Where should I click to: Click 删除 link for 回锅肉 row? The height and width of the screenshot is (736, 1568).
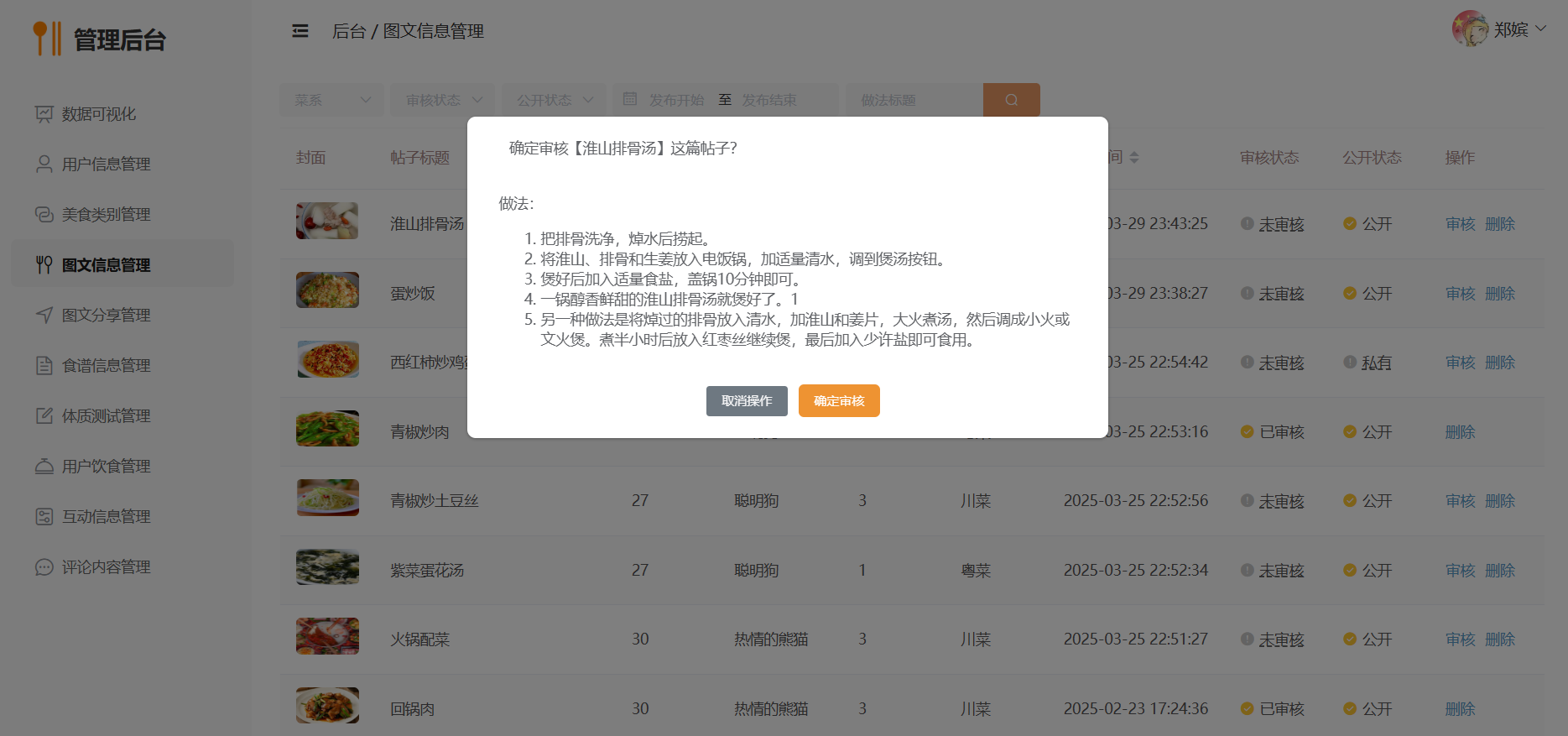[x=1461, y=709]
